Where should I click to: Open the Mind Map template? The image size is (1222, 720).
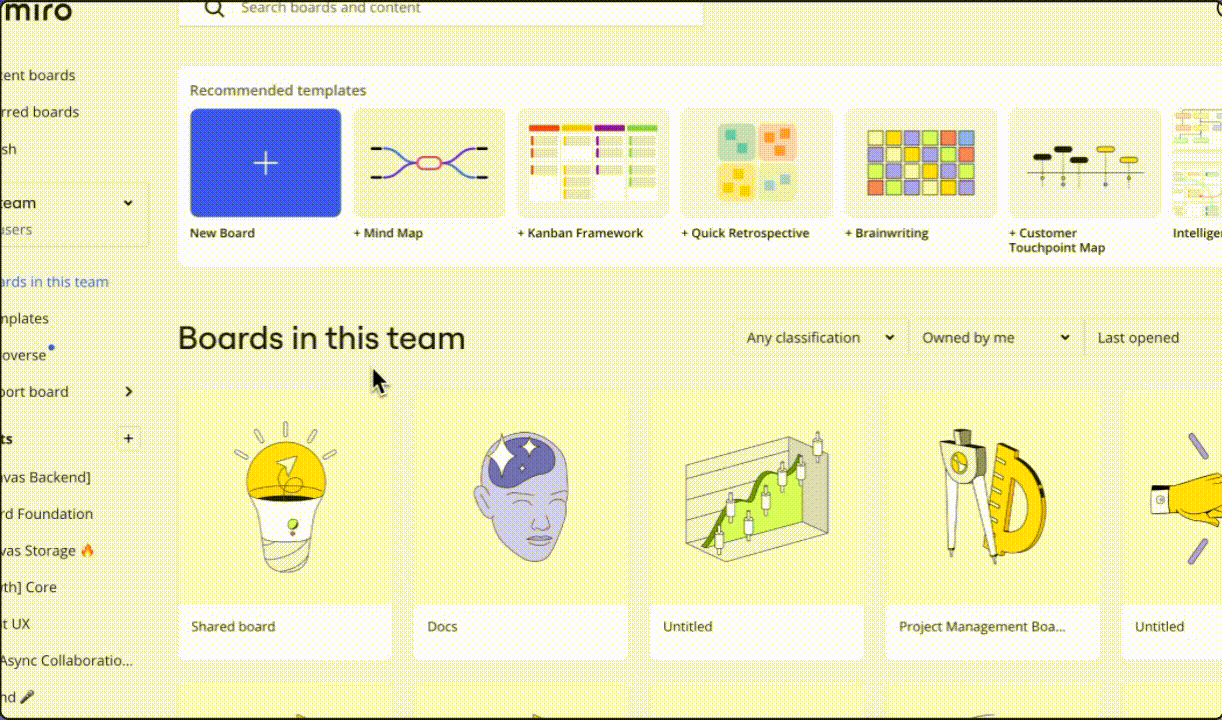(429, 163)
